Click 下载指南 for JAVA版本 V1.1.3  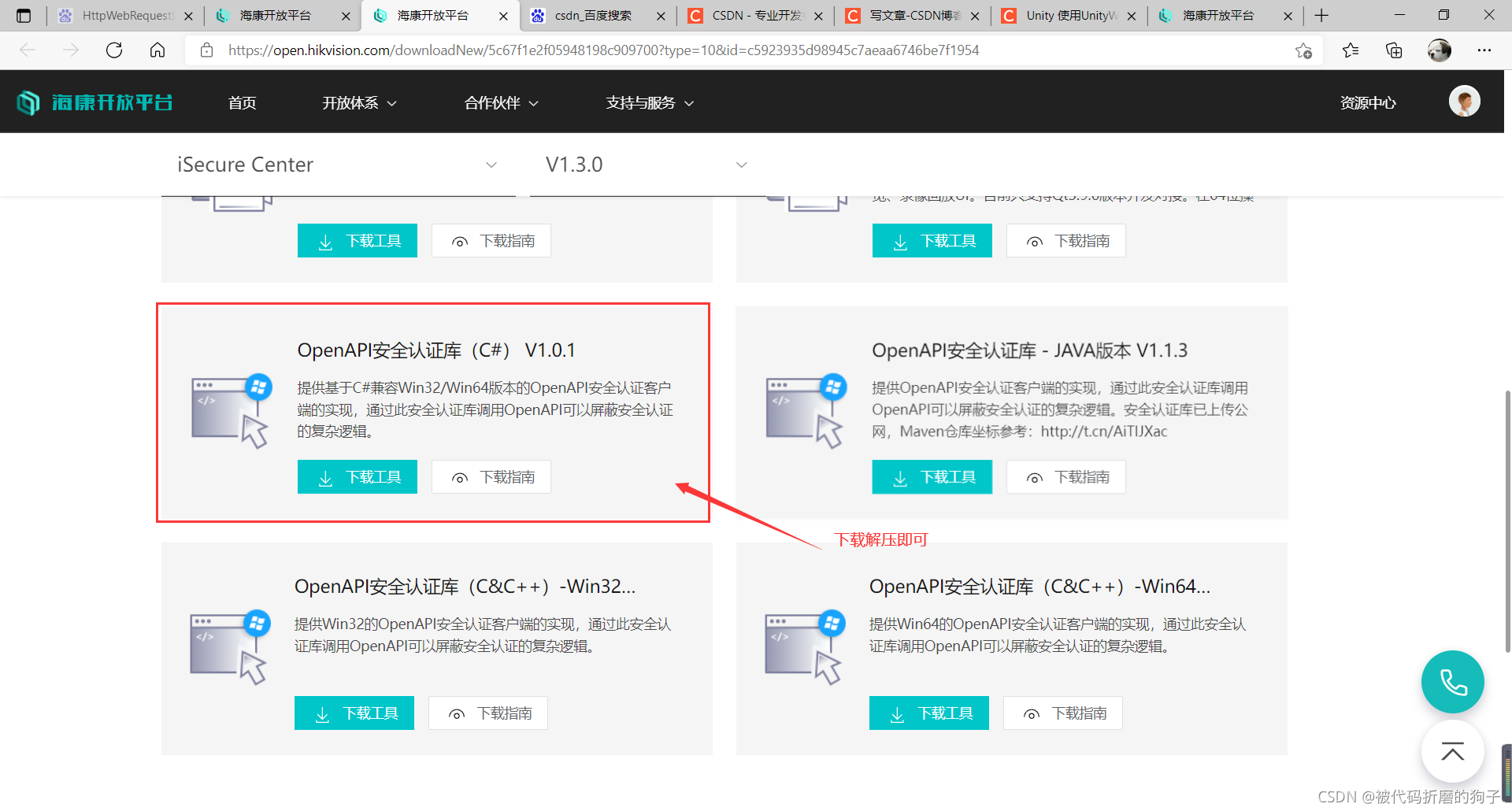tap(1066, 477)
